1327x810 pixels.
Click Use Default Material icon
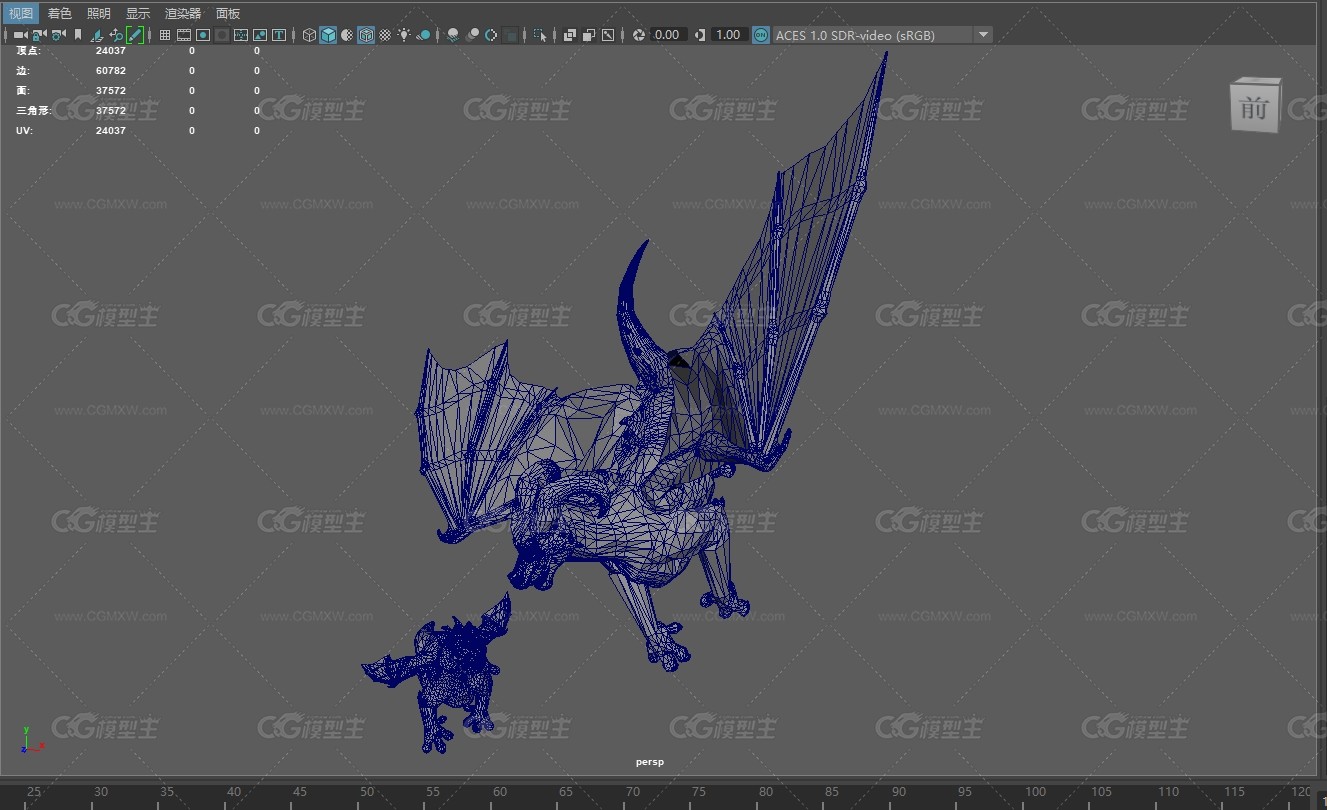point(347,35)
